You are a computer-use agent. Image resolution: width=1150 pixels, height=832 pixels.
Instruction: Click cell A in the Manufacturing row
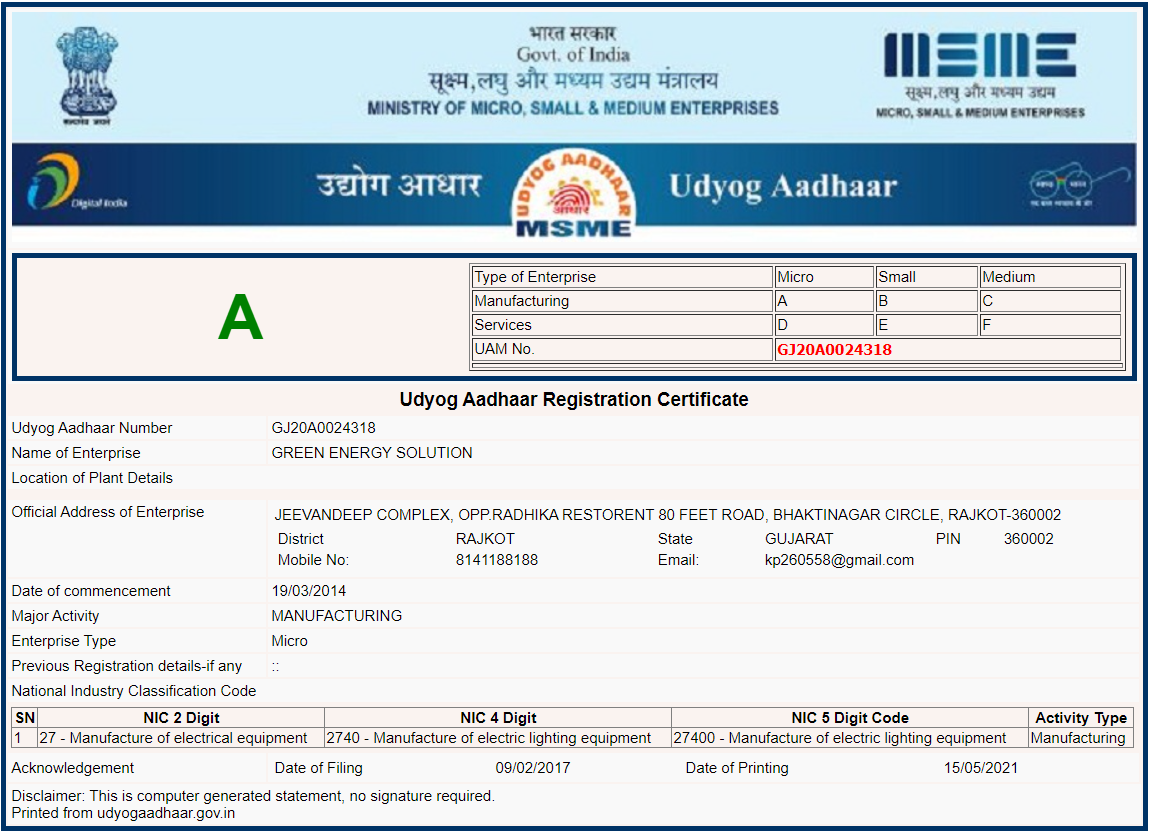[824, 301]
